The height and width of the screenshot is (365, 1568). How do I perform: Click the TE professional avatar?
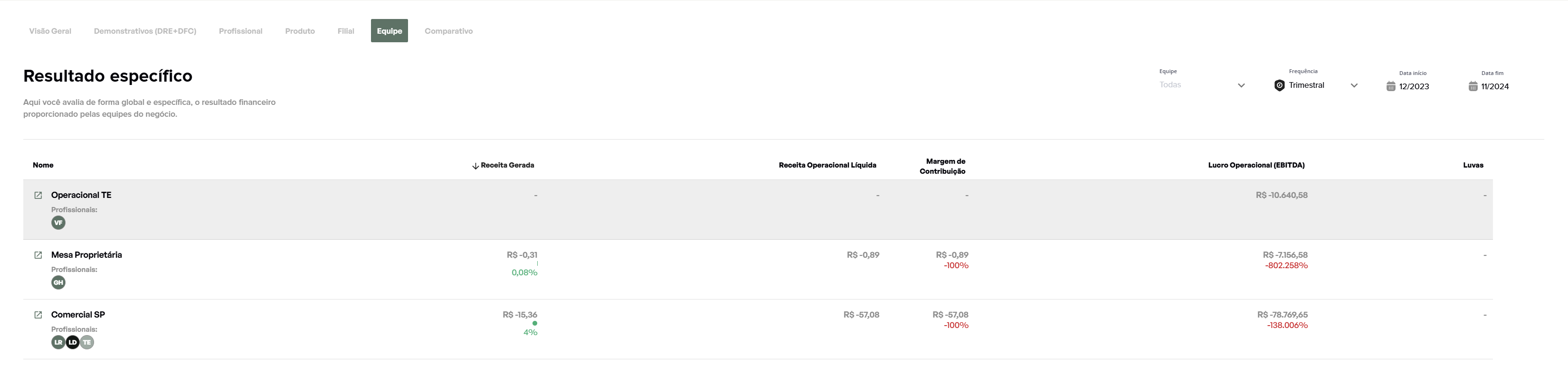[88, 342]
